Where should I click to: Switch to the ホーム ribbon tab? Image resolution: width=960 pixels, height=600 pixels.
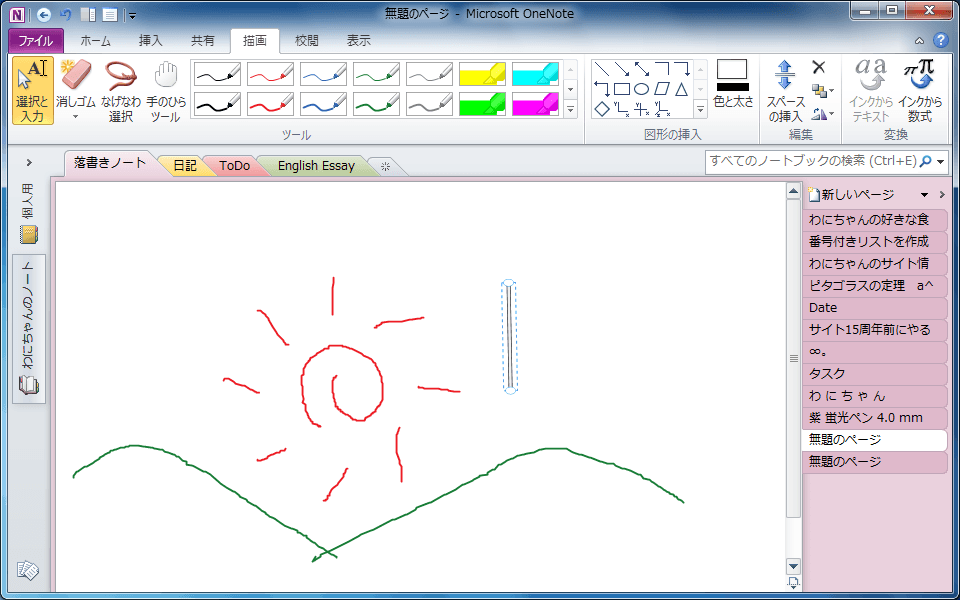[x=96, y=41]
